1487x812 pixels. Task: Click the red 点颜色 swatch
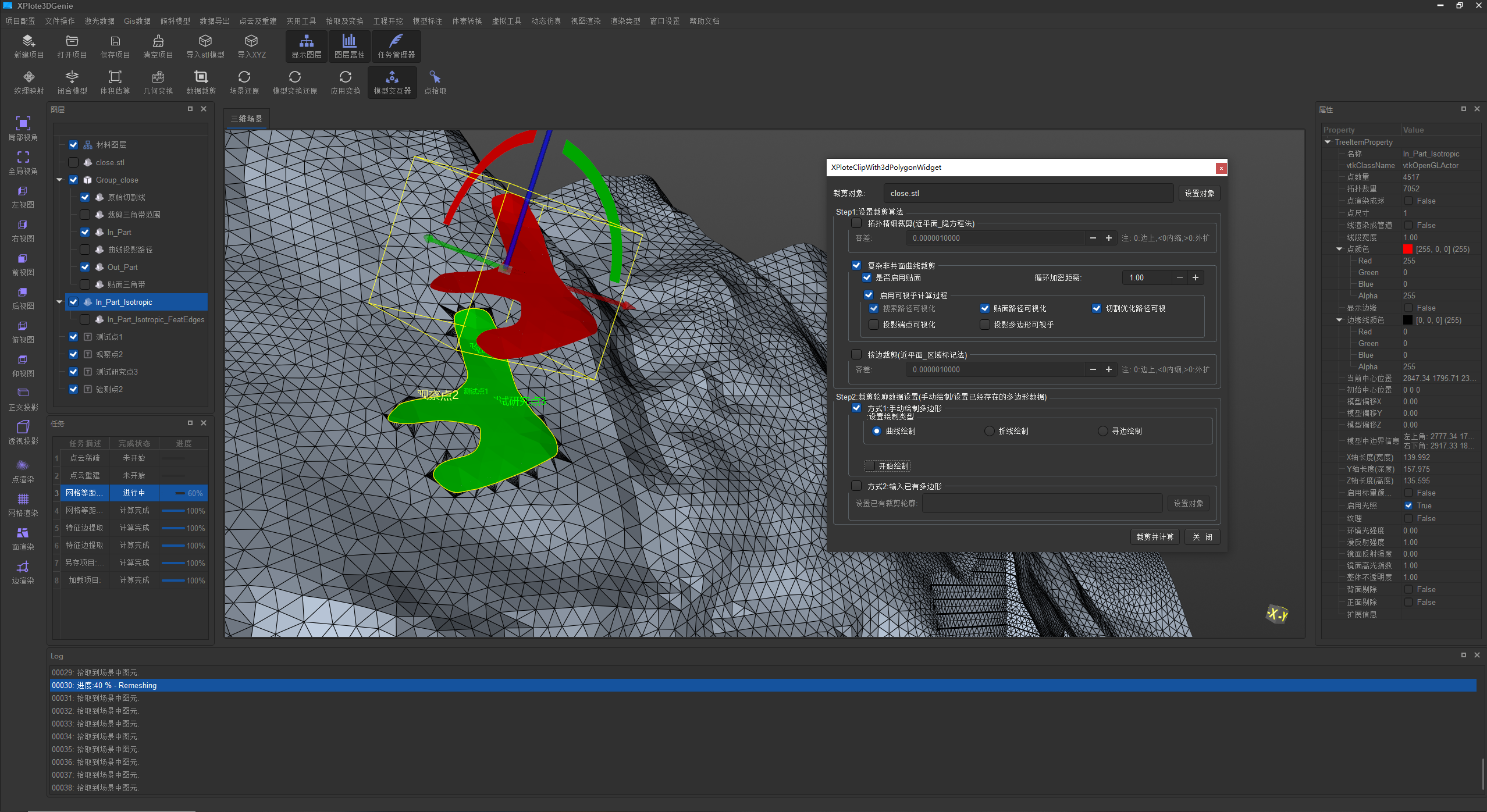coord(1407,249)
